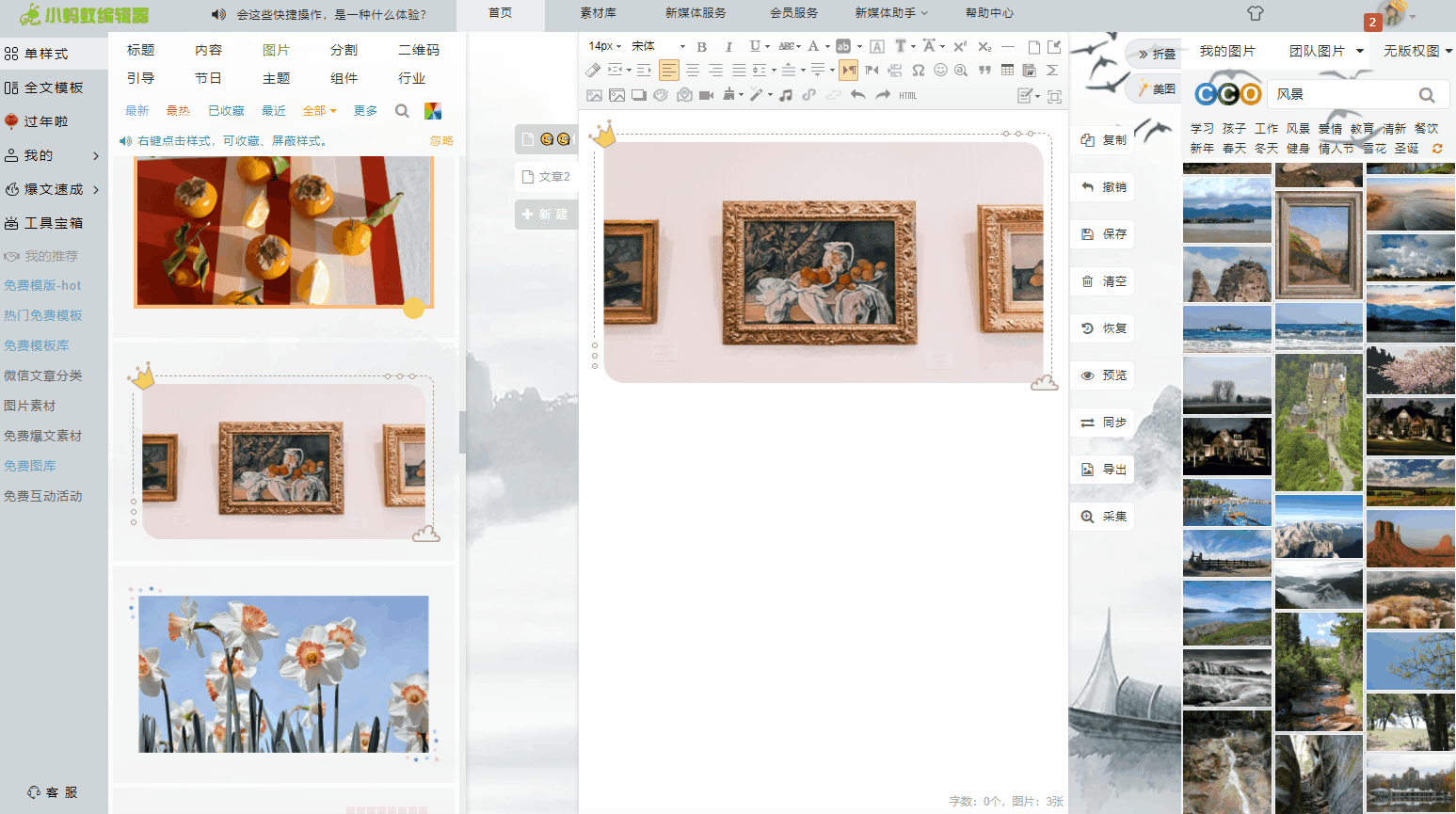Click the @ search icon in toolbar

961,70
